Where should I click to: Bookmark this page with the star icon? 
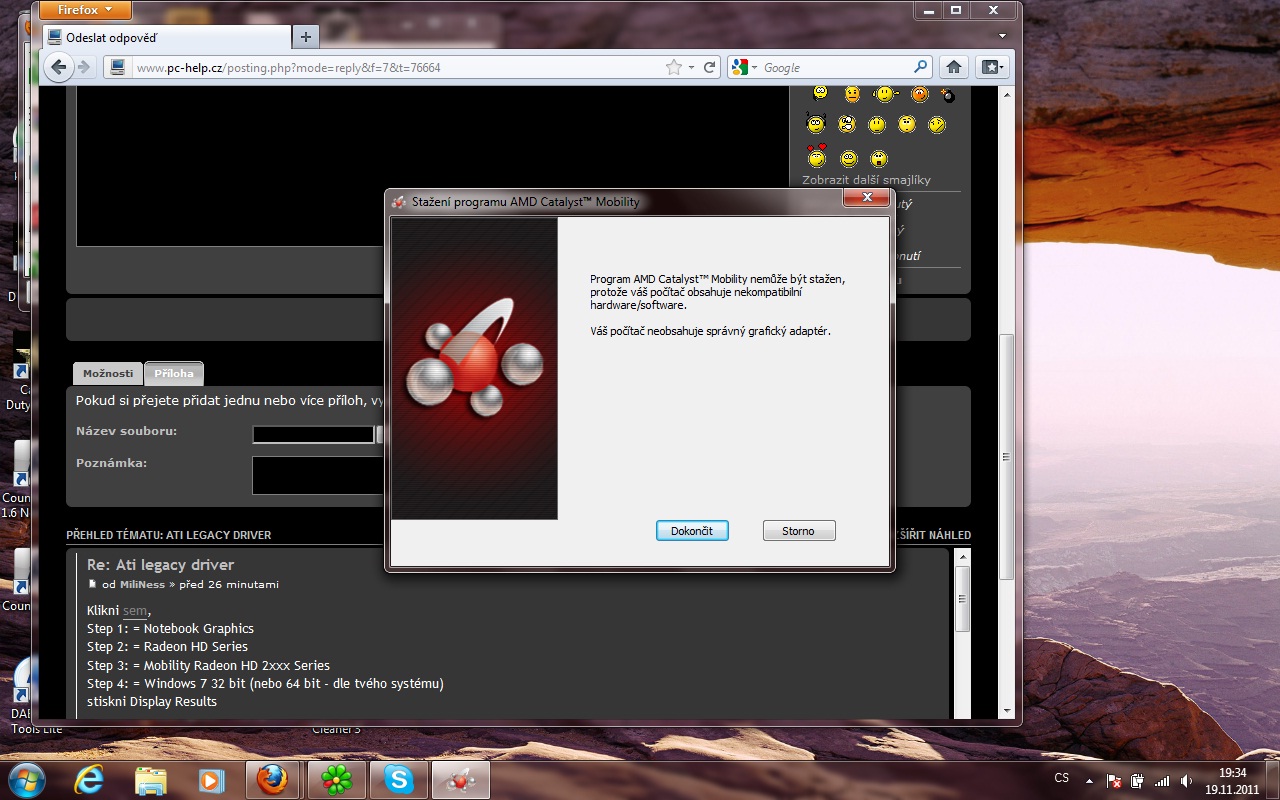[x=674, y=68]
